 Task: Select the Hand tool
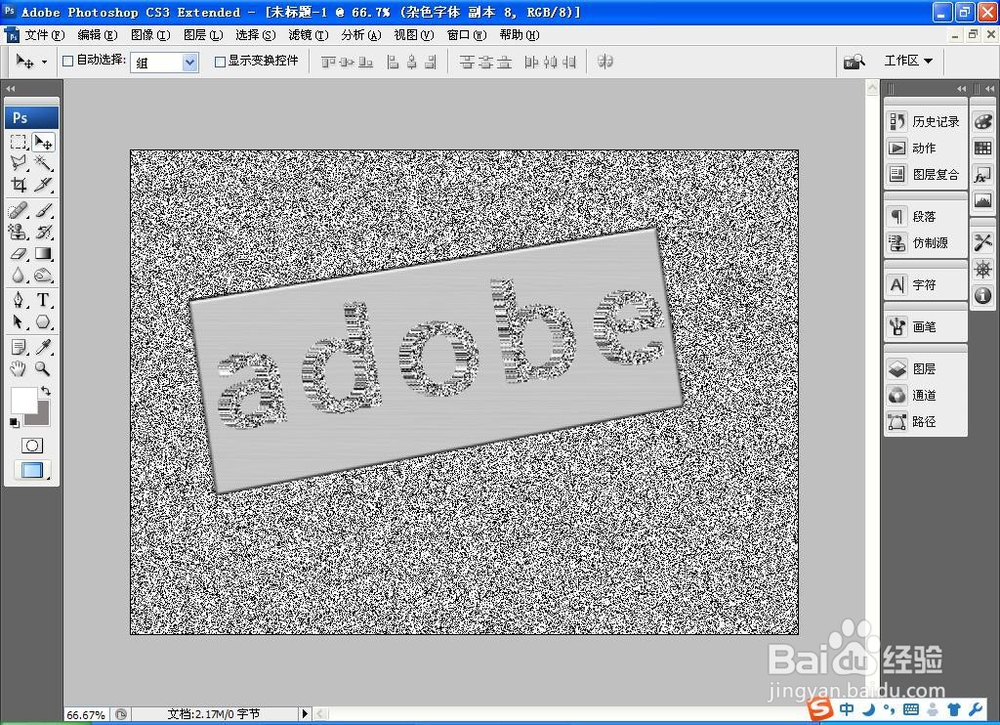pos(18,369)
